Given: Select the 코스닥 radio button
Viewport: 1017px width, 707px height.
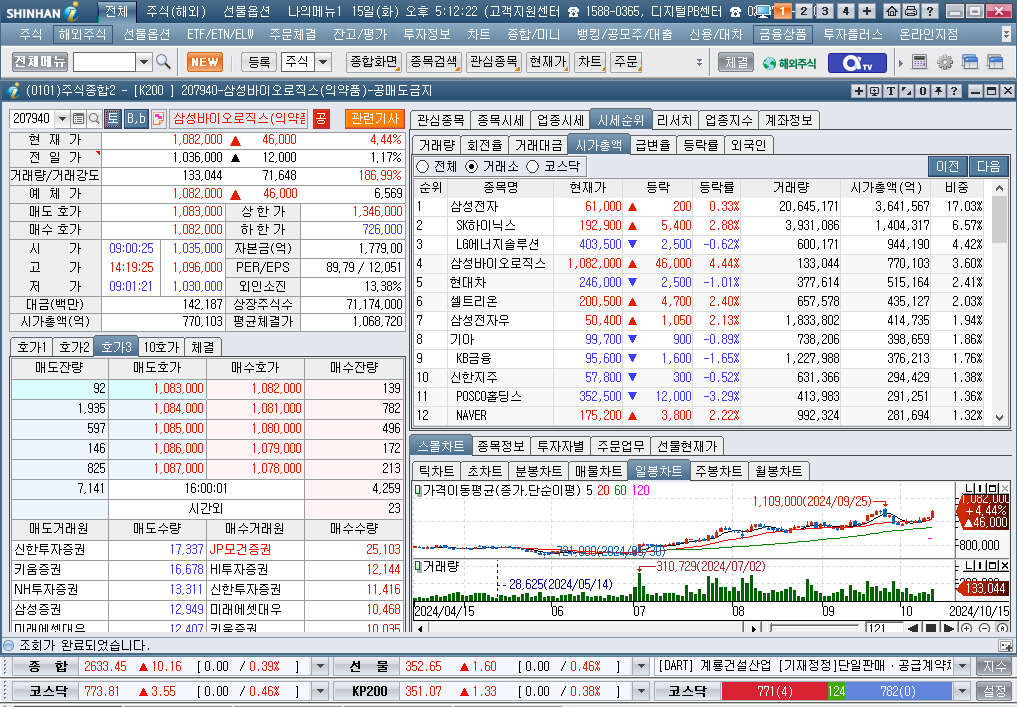Looking at the screenshot, I should [x=533, y=167].
